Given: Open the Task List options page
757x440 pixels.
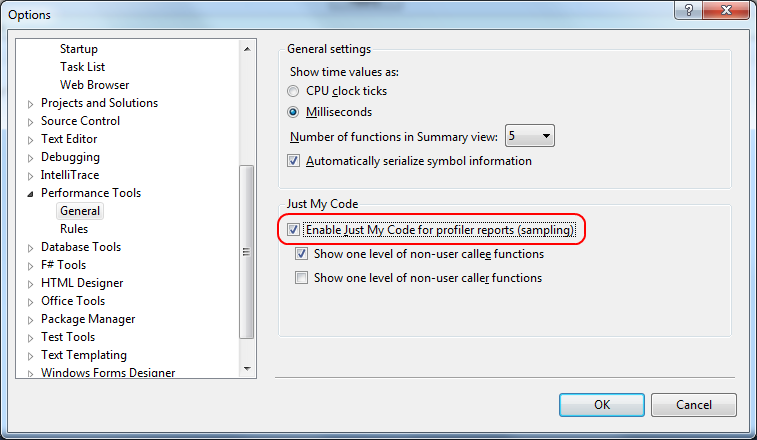Looking at the screenshot, I should coord(83,67).
